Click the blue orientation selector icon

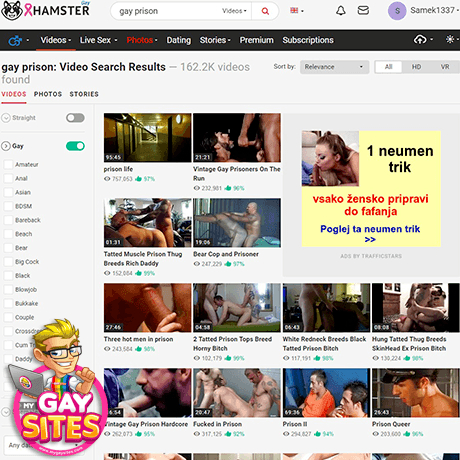point(15,40)
